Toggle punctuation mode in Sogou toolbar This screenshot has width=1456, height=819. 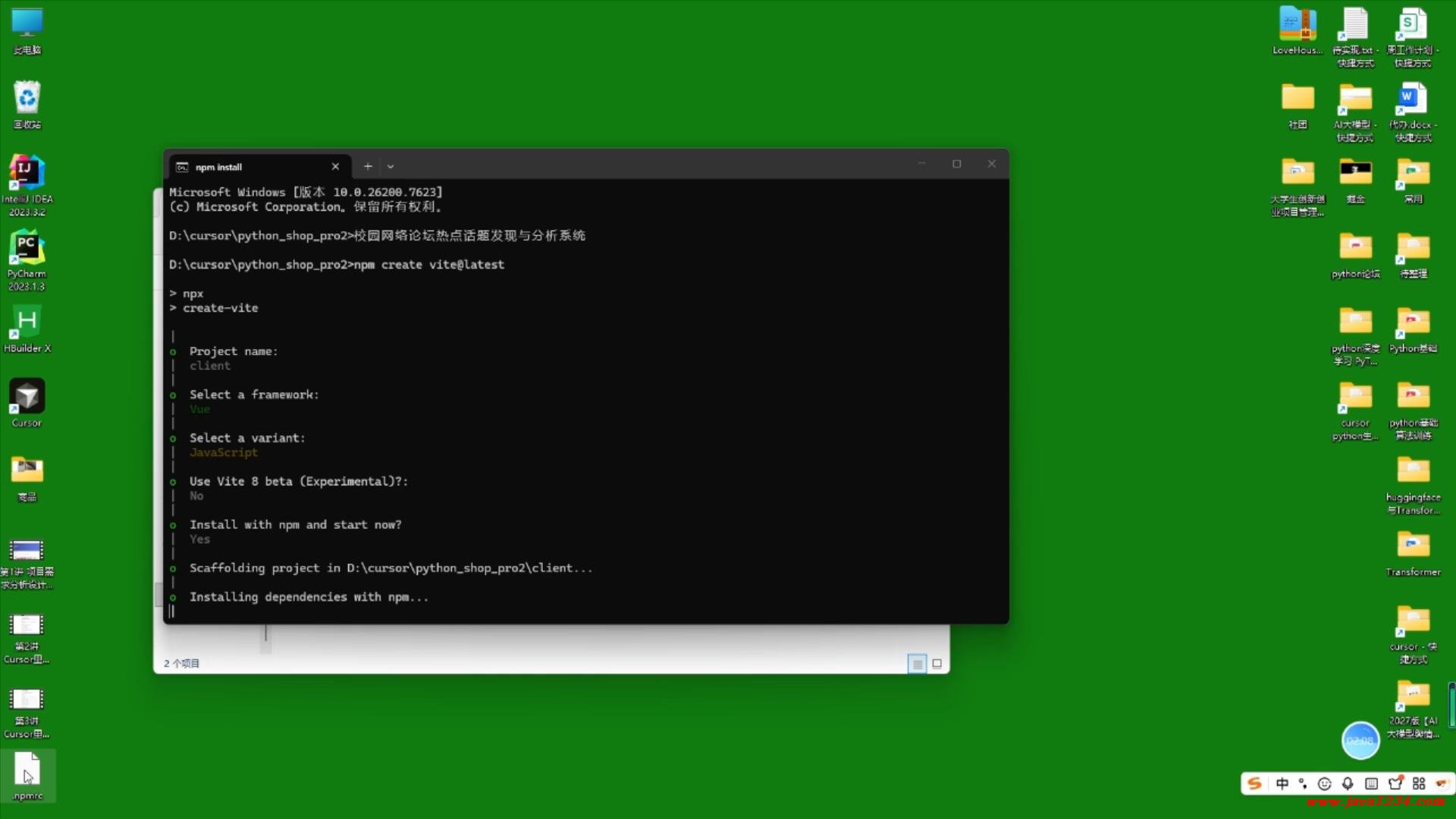coord(1303,783)
